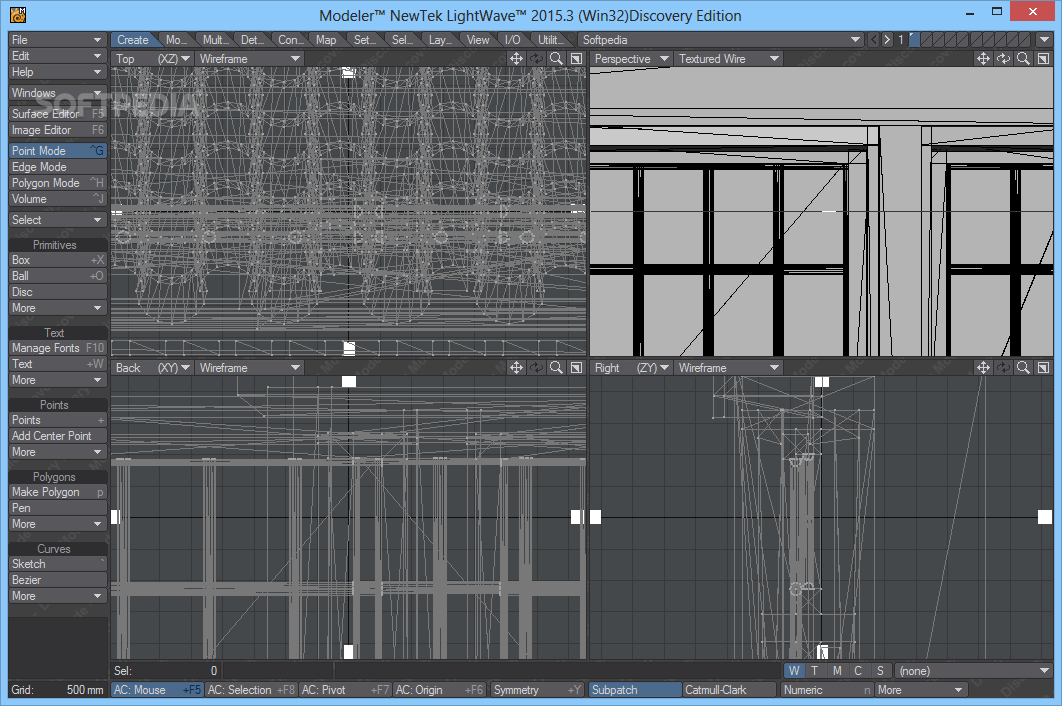Open the Help dropdown menu
This screenshot has width=1062, height=706.
pyautogui.click(x=58, y=72)
